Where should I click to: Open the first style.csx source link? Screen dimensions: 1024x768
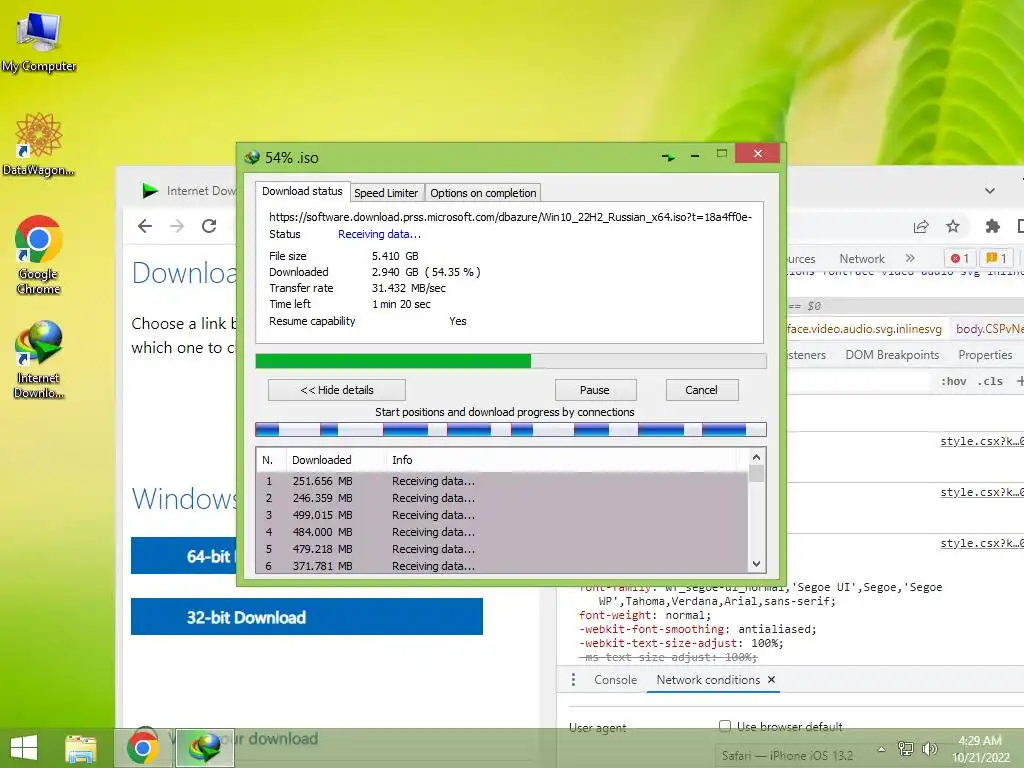pyautogui.click(x=982, y=441)
